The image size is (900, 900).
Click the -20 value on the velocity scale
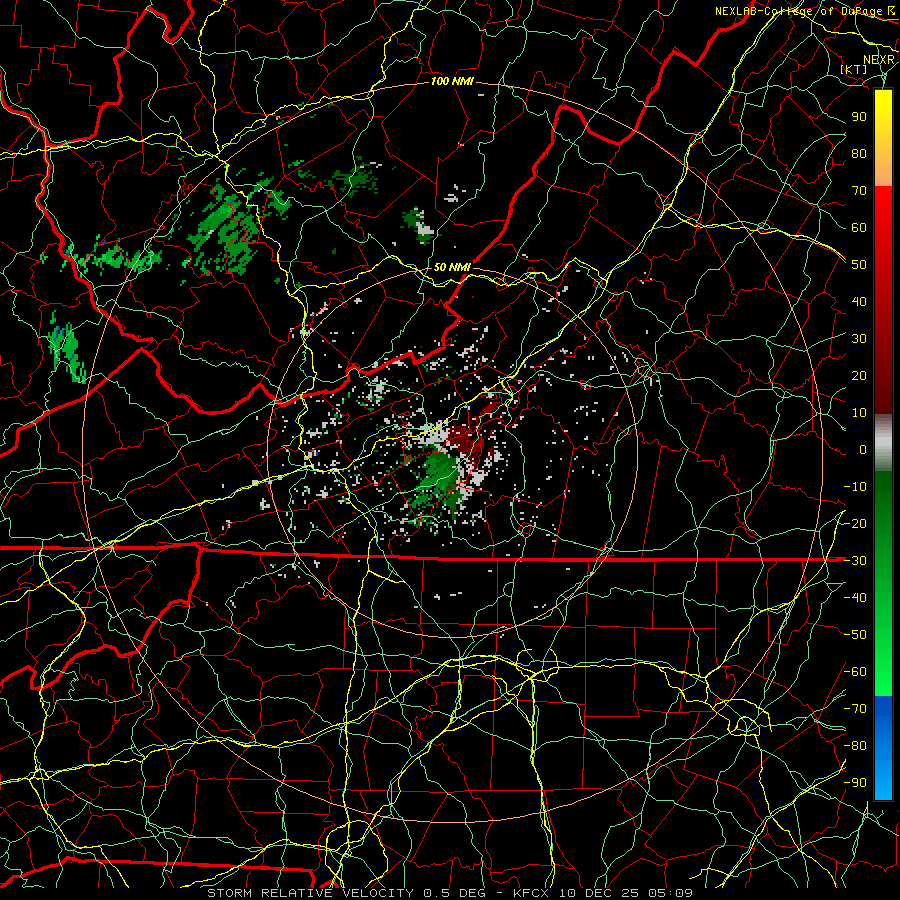click(x=855, y=523)
